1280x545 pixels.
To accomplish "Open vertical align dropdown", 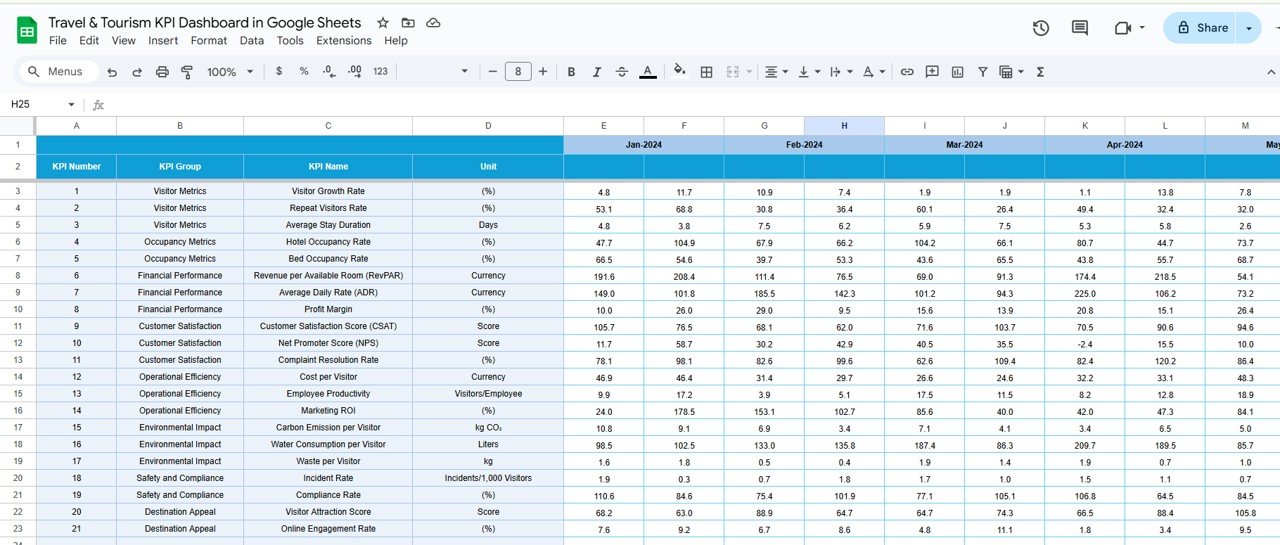I will tap(809, 72).
